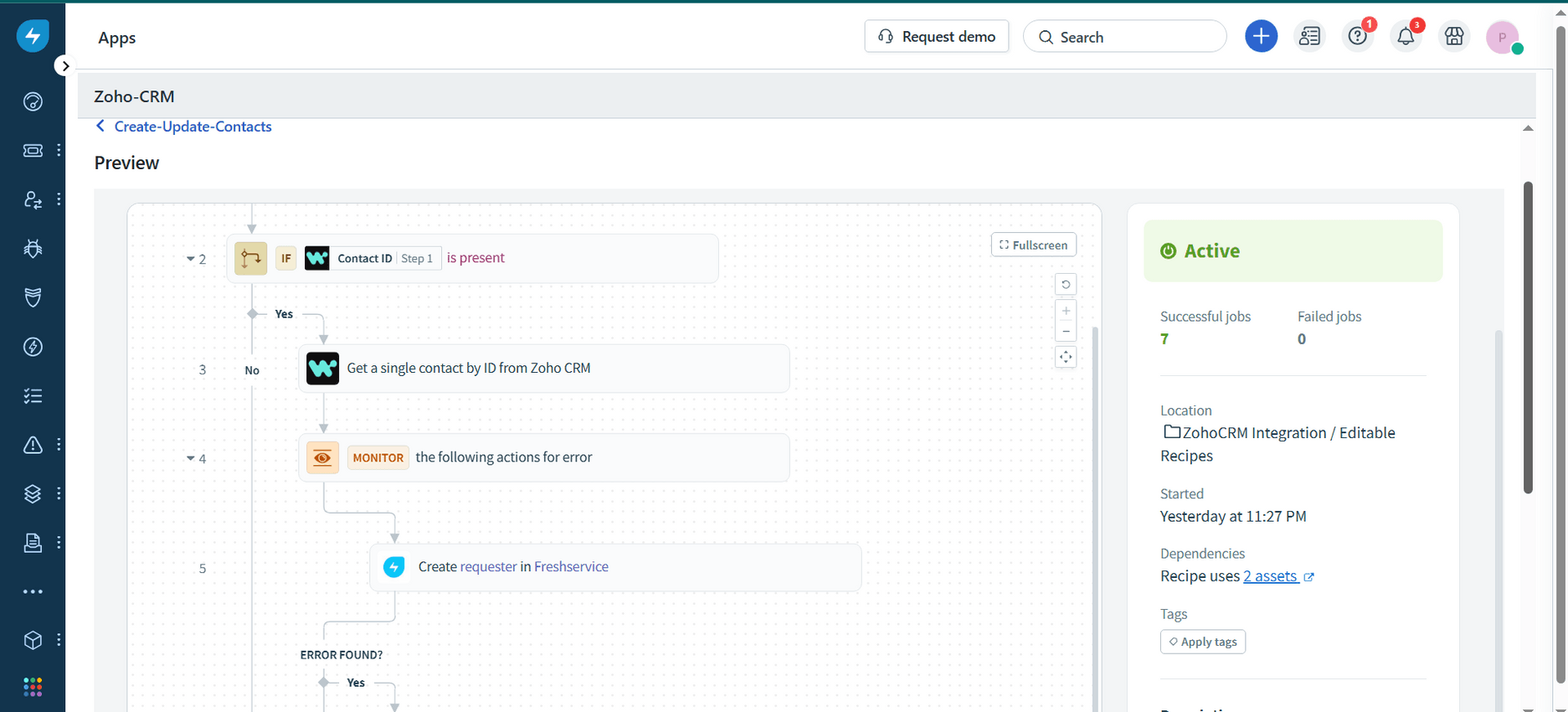Click the Apply tags button
The image size is (1568, 712).
coord(1203,642)
